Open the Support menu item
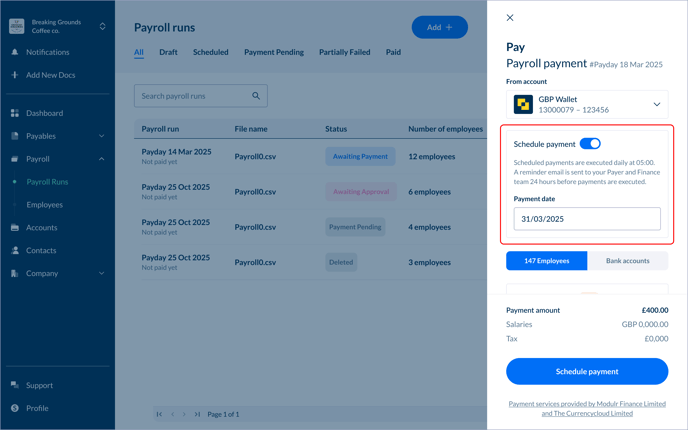The width and height of the screenshot is (688, 430). (x=39, y=385)
